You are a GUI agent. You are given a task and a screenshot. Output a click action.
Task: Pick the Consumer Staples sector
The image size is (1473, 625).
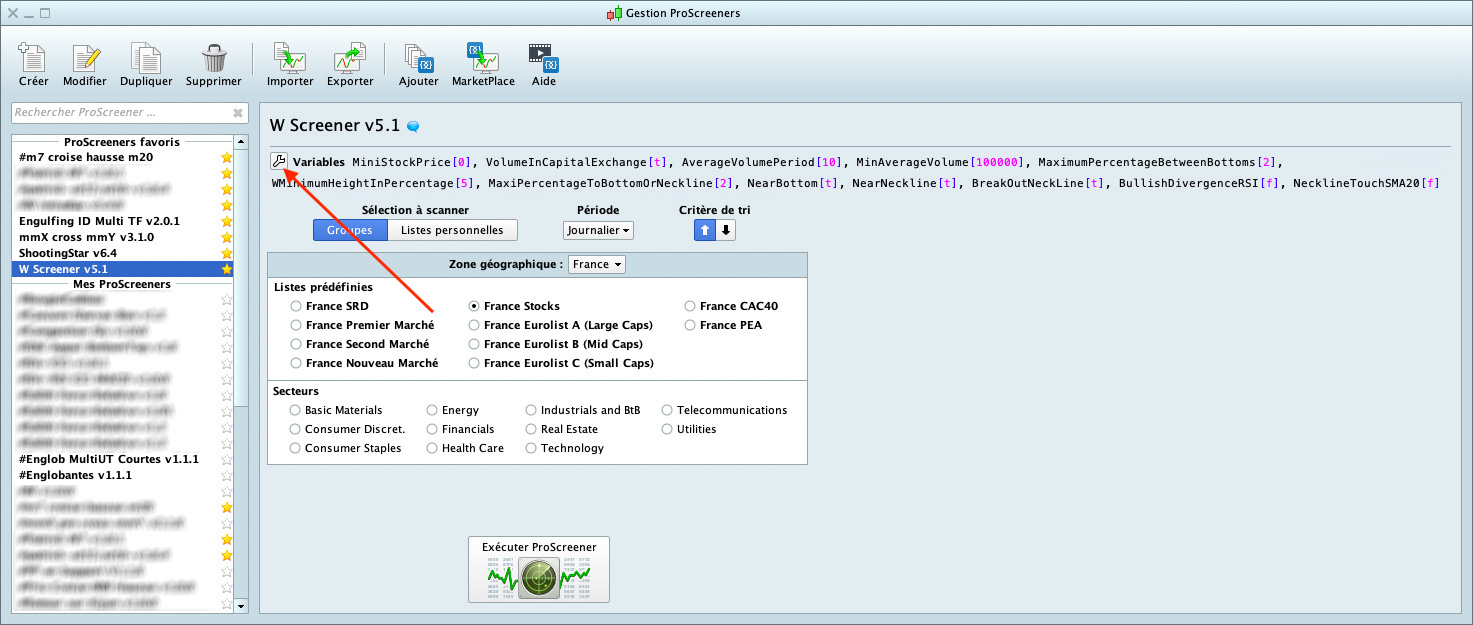295,448
